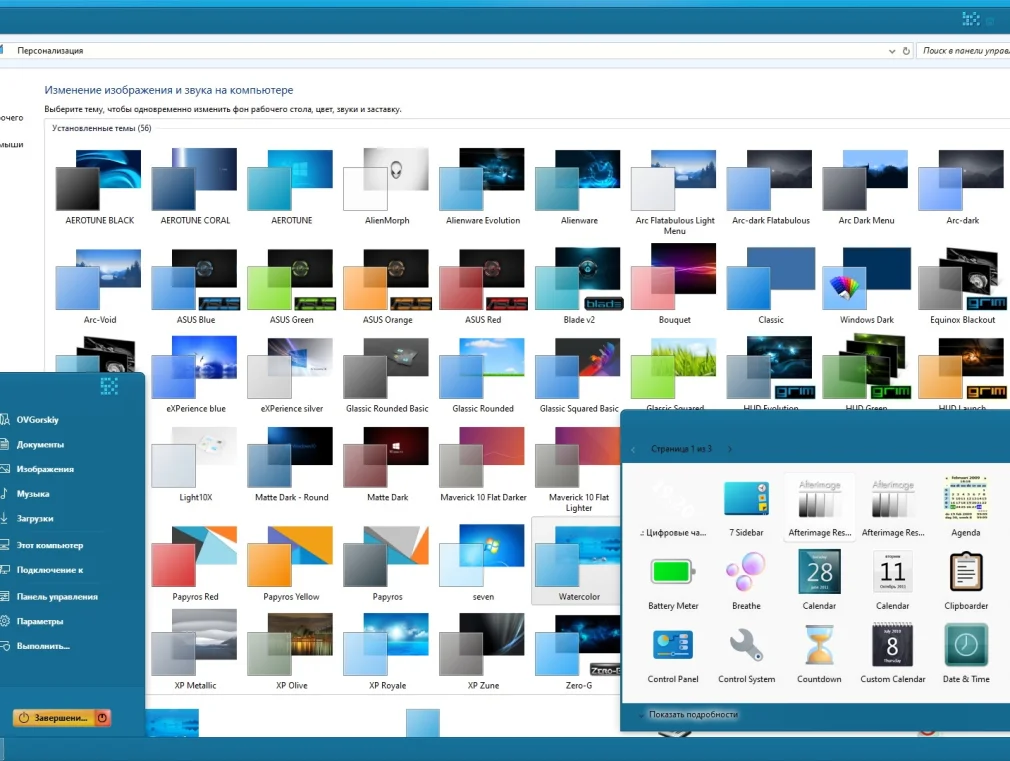Select the Countdown hourglass gadget
This screenshot has width=1010, height=761.
click(819, 646)
